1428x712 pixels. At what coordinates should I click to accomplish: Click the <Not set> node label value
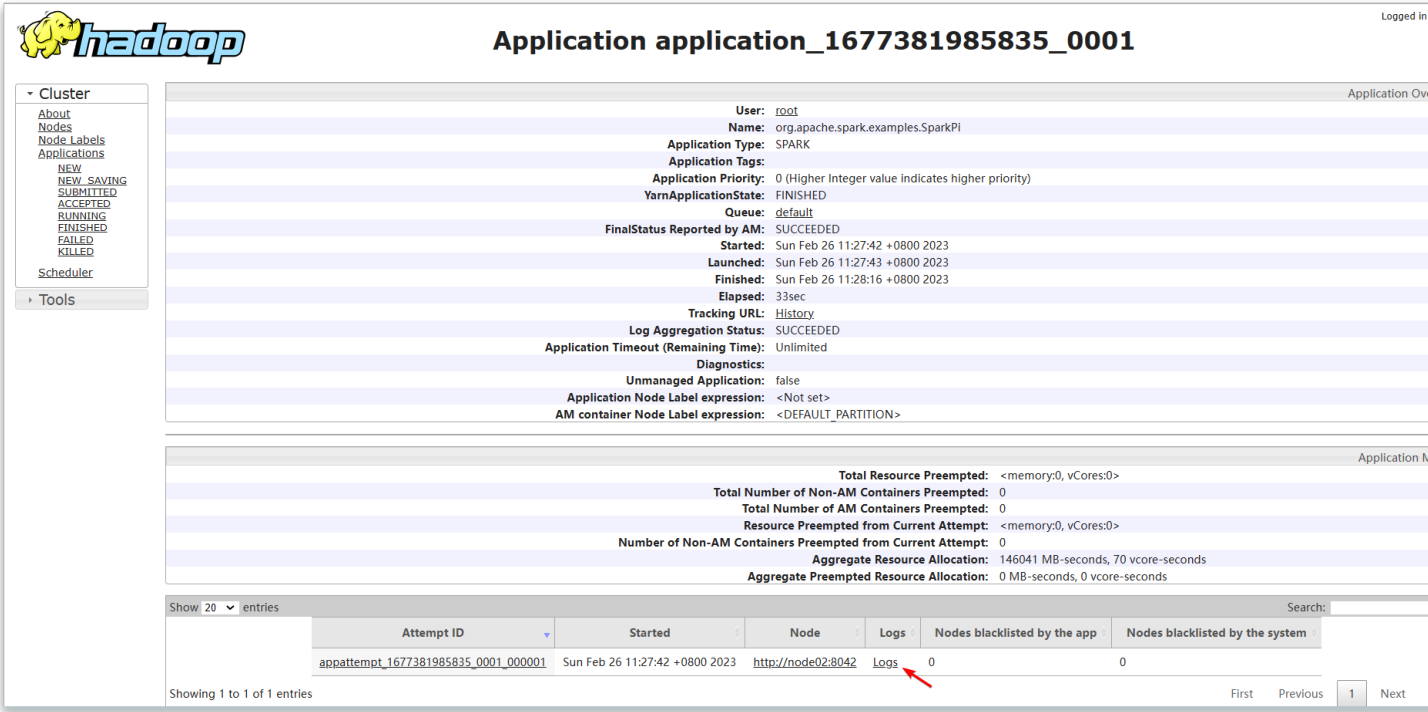click(803, 398)
